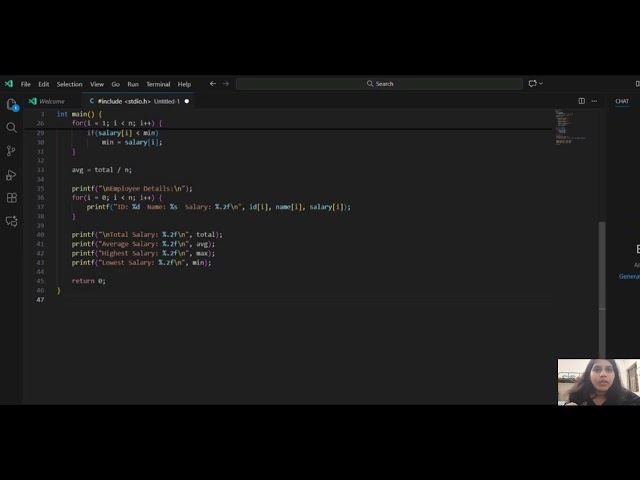Image resolution: width=640 pixels, height=480 pixels.
Task: Click the VS Code logo icon
Action: click(x=9, y=84)
